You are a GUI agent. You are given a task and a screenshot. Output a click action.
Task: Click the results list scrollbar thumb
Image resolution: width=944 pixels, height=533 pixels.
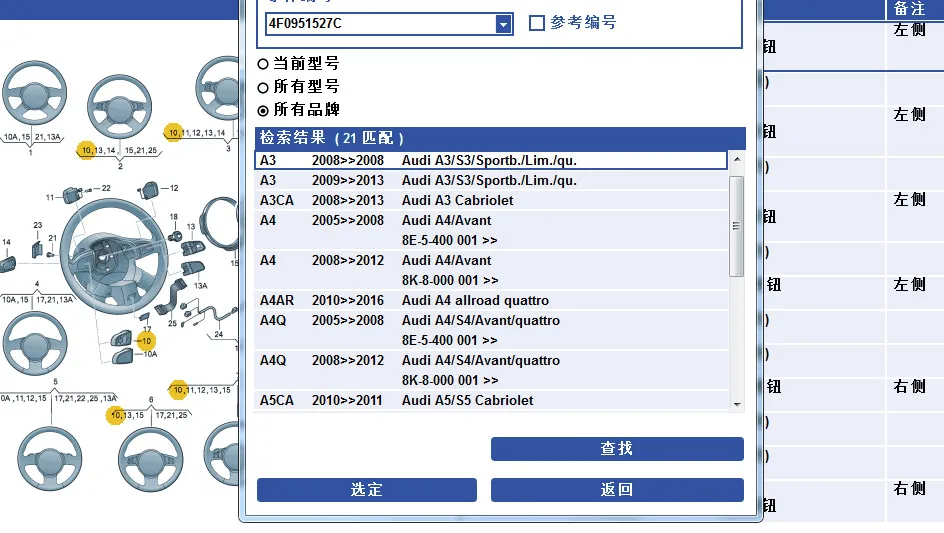tap(736, 226)
